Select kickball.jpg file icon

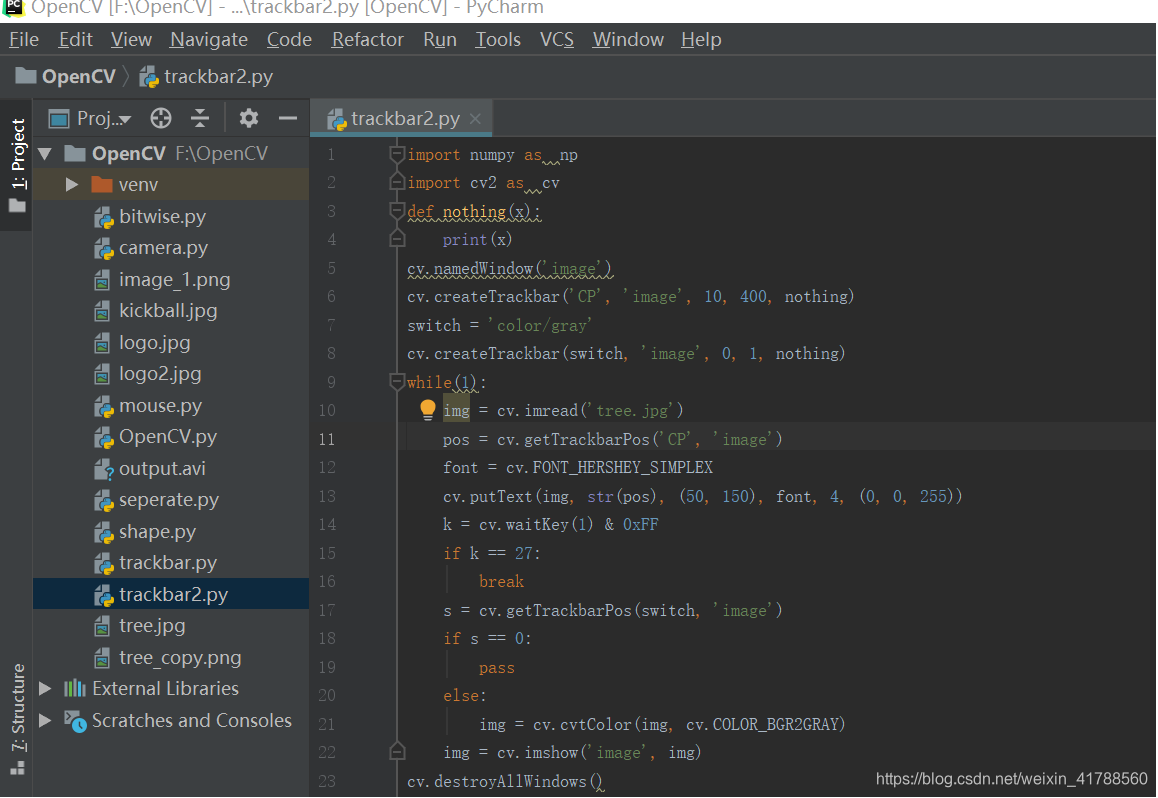click(103, 312)
